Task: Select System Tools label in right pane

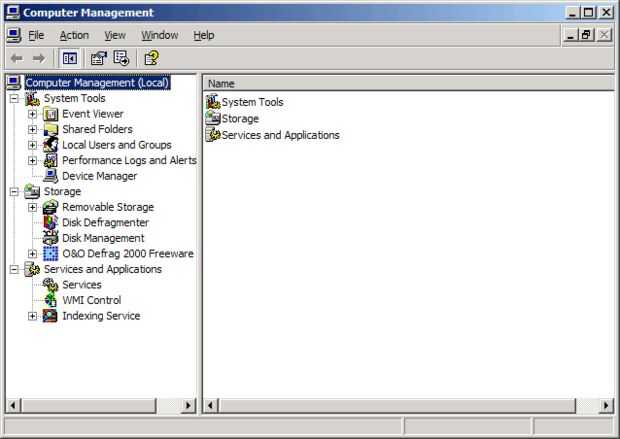Action: coord(252,102)
